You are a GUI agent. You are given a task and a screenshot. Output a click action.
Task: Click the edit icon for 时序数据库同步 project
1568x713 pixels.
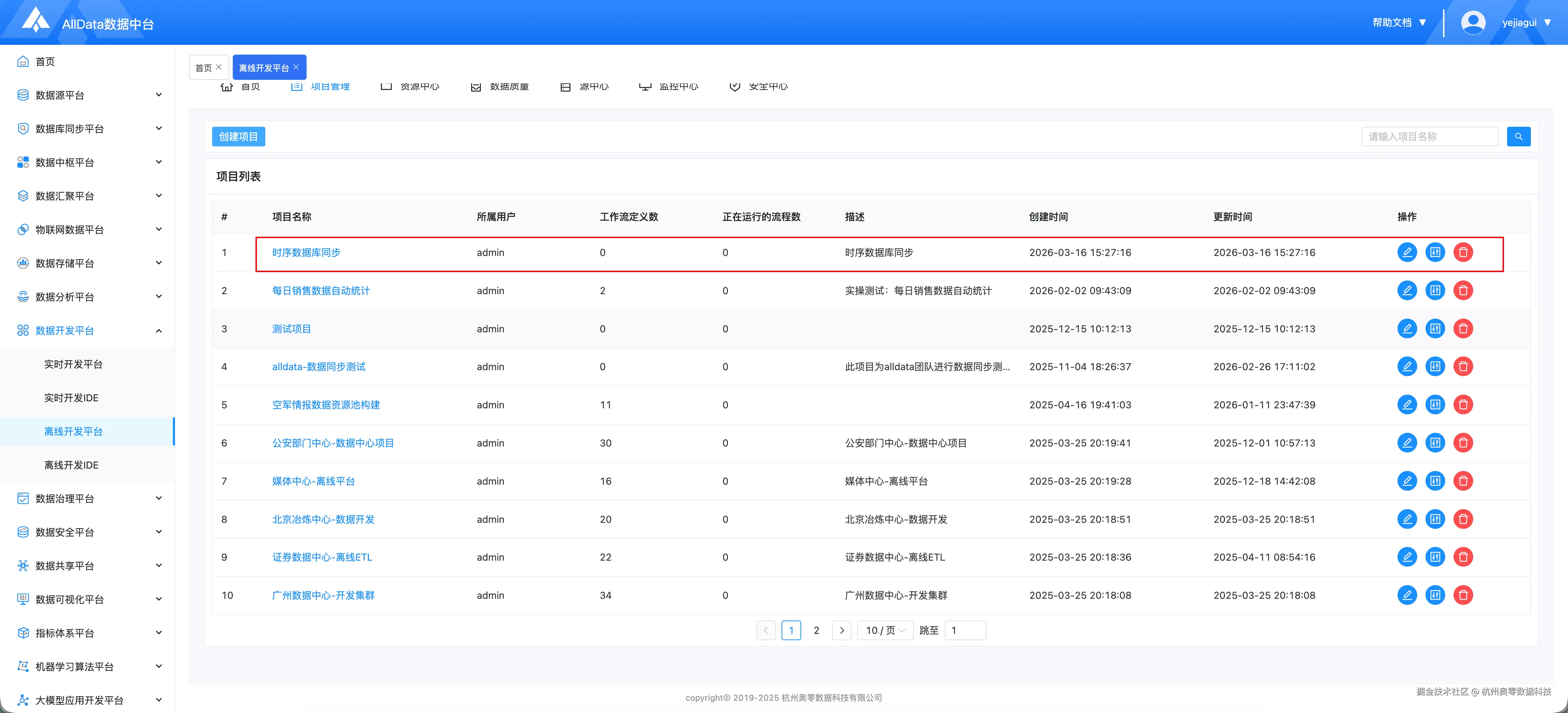click(1407, 252)
